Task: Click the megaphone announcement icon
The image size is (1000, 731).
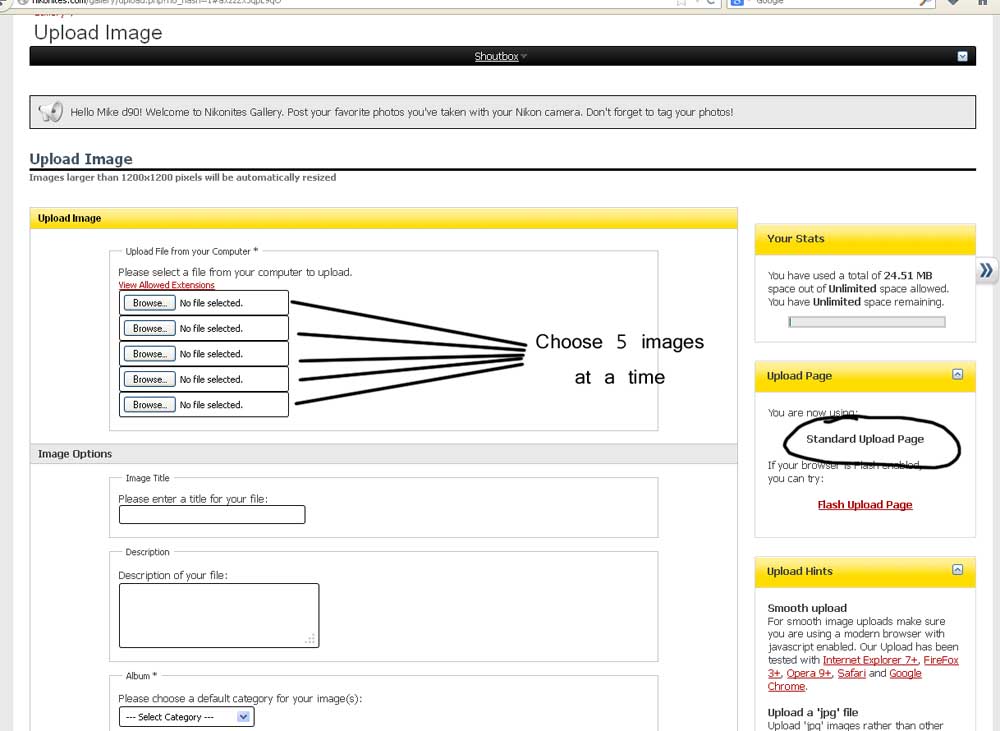Action: point(50,112)
